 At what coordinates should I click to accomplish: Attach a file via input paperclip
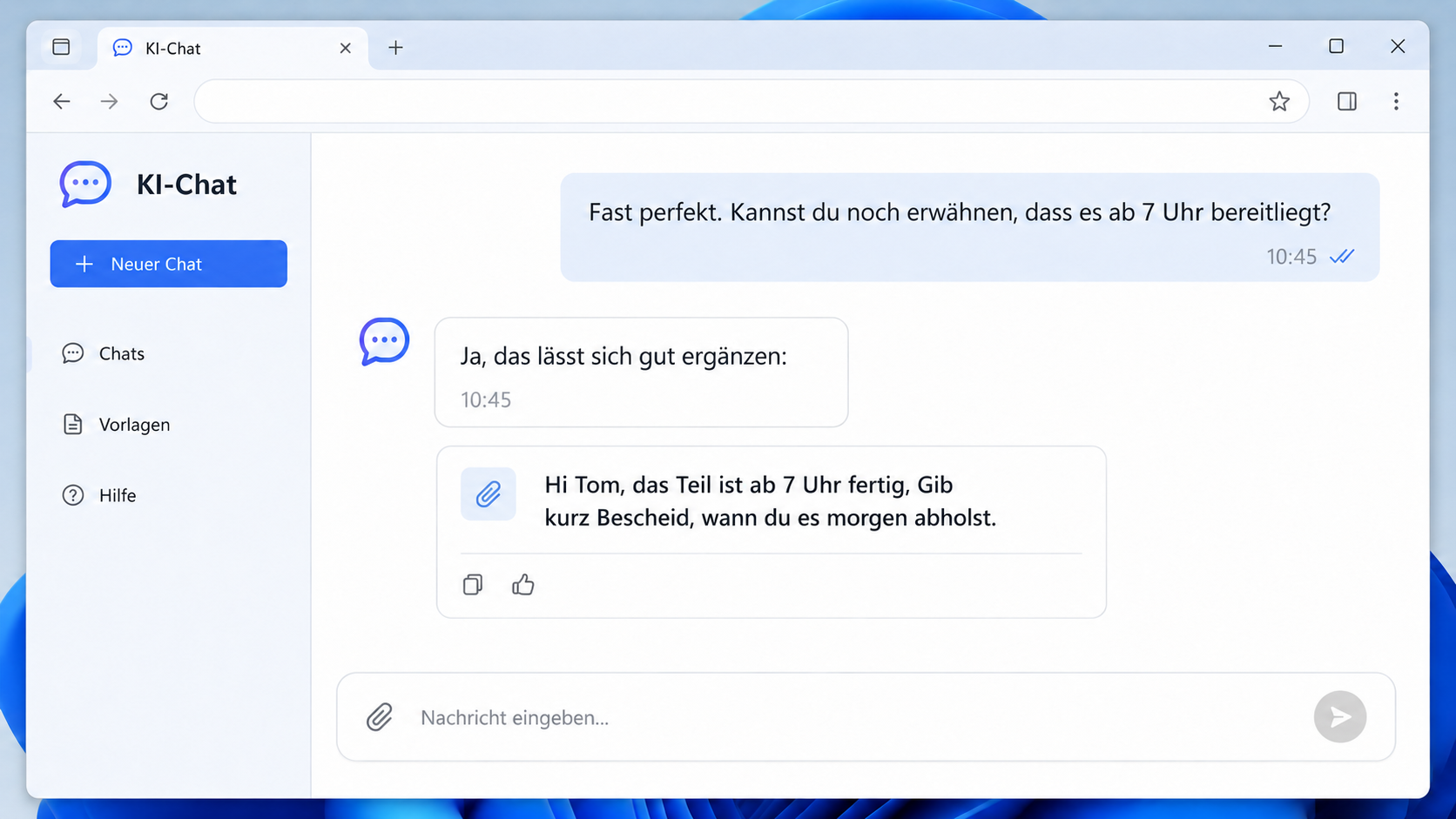tap(380, 717)
